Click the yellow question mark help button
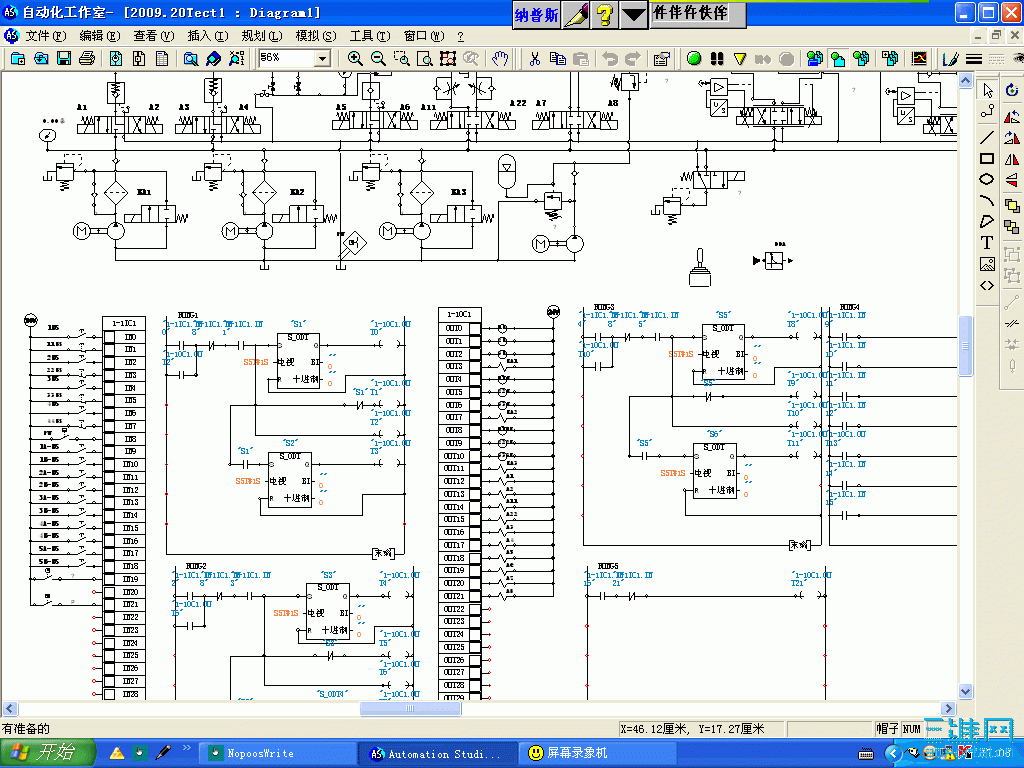1024x768 pixels. point(605,14)
